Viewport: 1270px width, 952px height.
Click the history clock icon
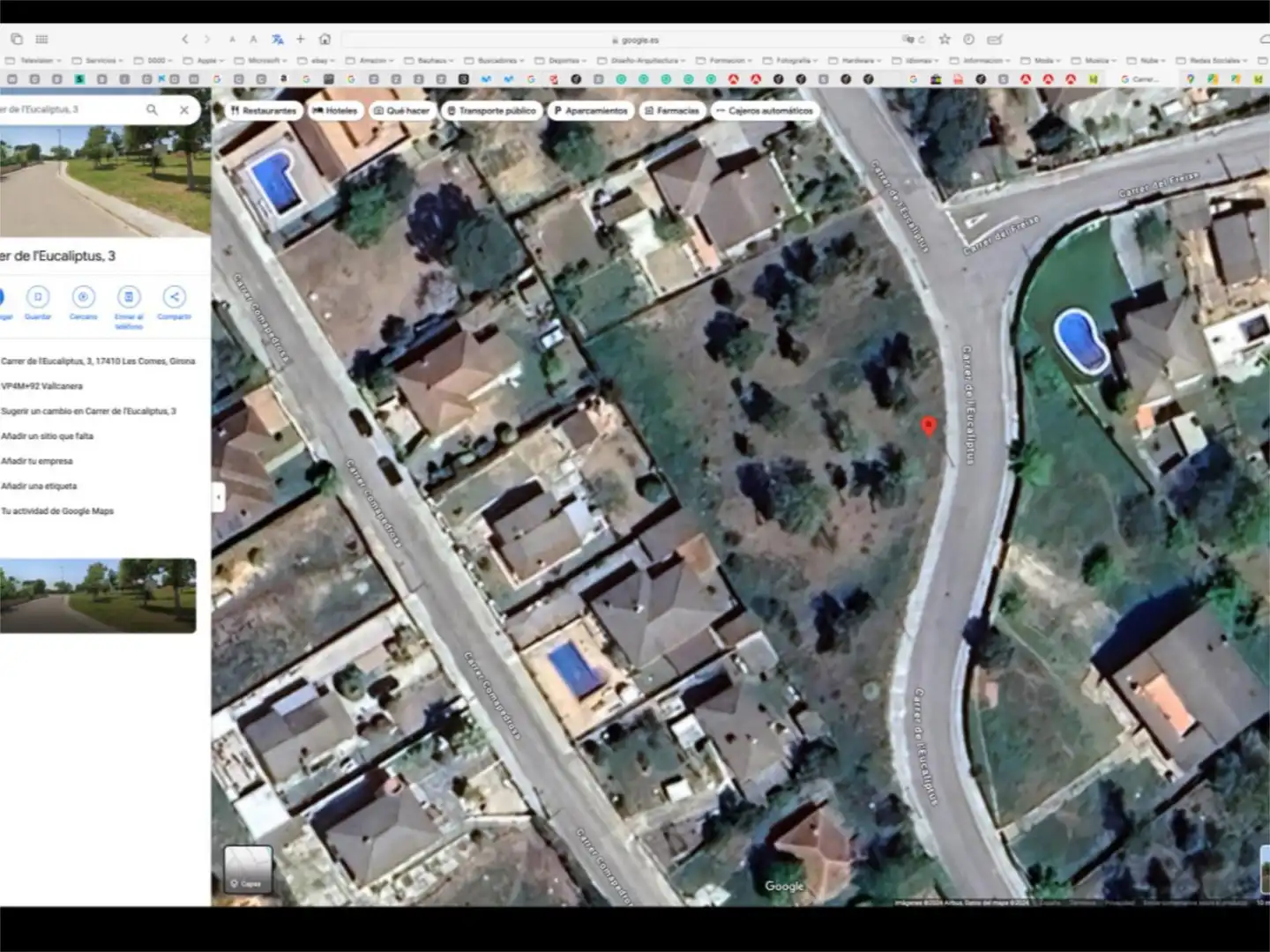(x=968, y=40)
